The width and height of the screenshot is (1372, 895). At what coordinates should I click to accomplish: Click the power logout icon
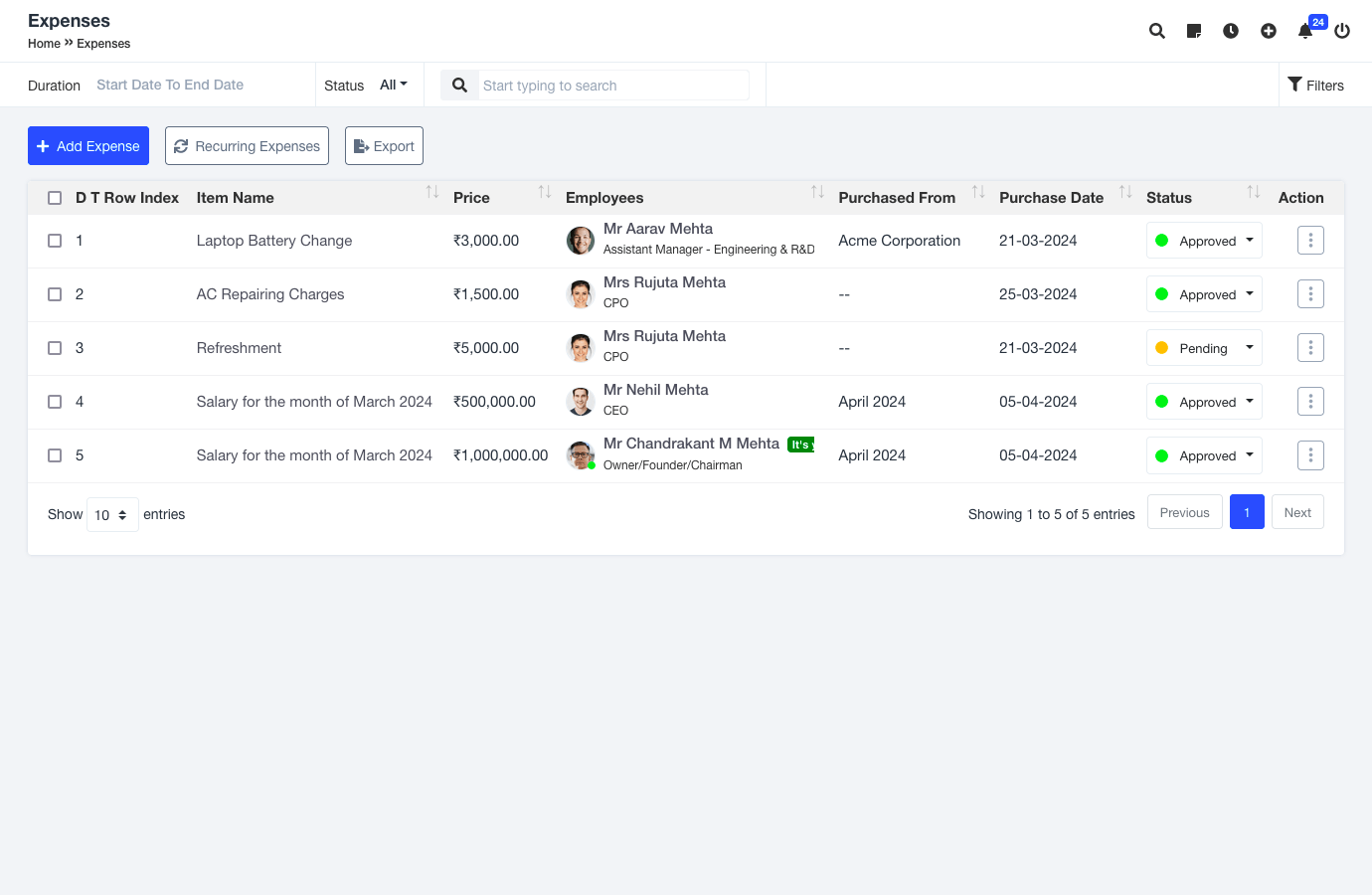[1342, 31]
